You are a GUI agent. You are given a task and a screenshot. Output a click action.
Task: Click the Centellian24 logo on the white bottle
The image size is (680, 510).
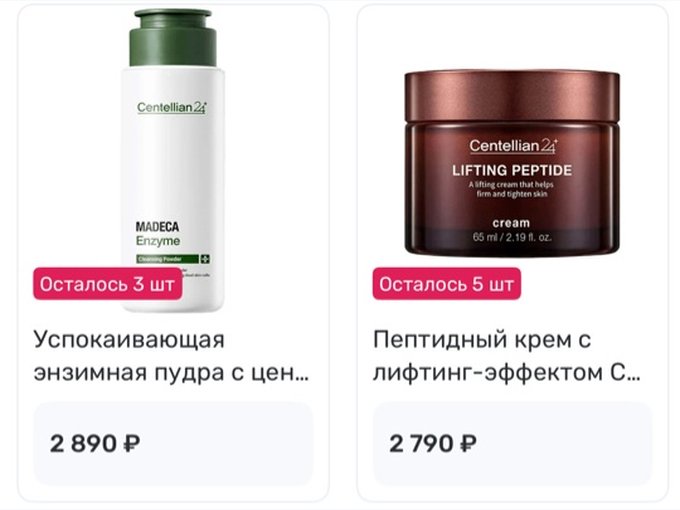(x=172, y=108)
